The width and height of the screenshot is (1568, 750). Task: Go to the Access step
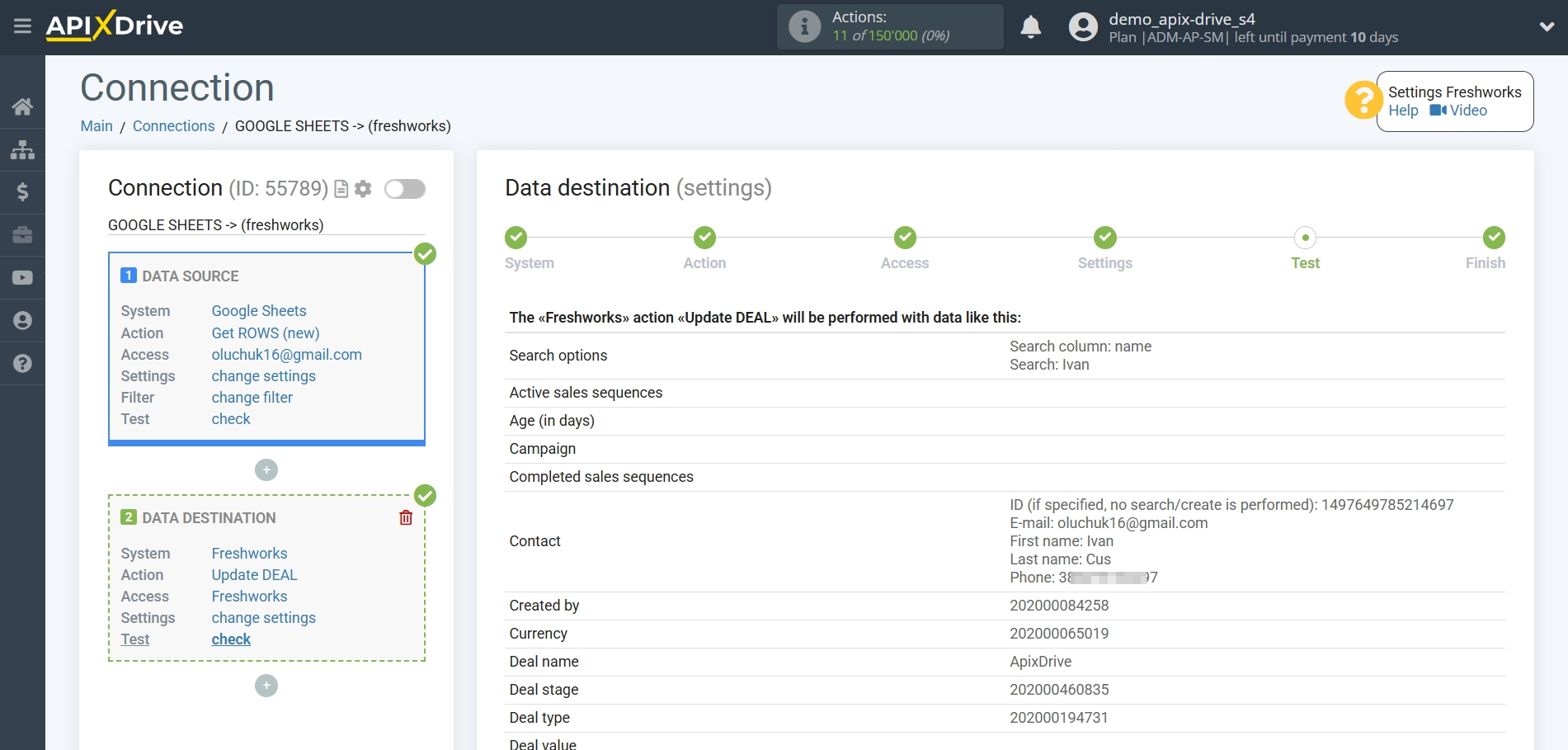(x=905, y=238)
